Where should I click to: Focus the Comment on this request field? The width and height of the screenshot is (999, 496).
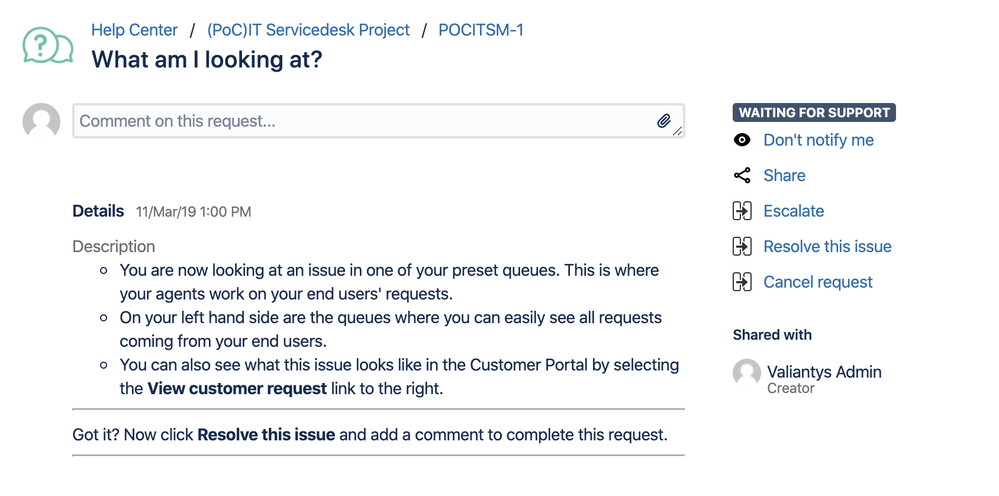378,121
